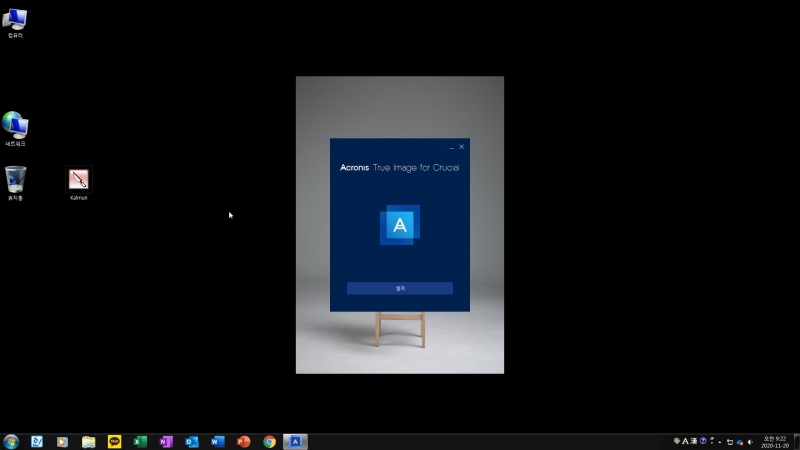Open File Explorer from the taskbar
The height and width of the screenshot is (450, 800).
(88, 441)
